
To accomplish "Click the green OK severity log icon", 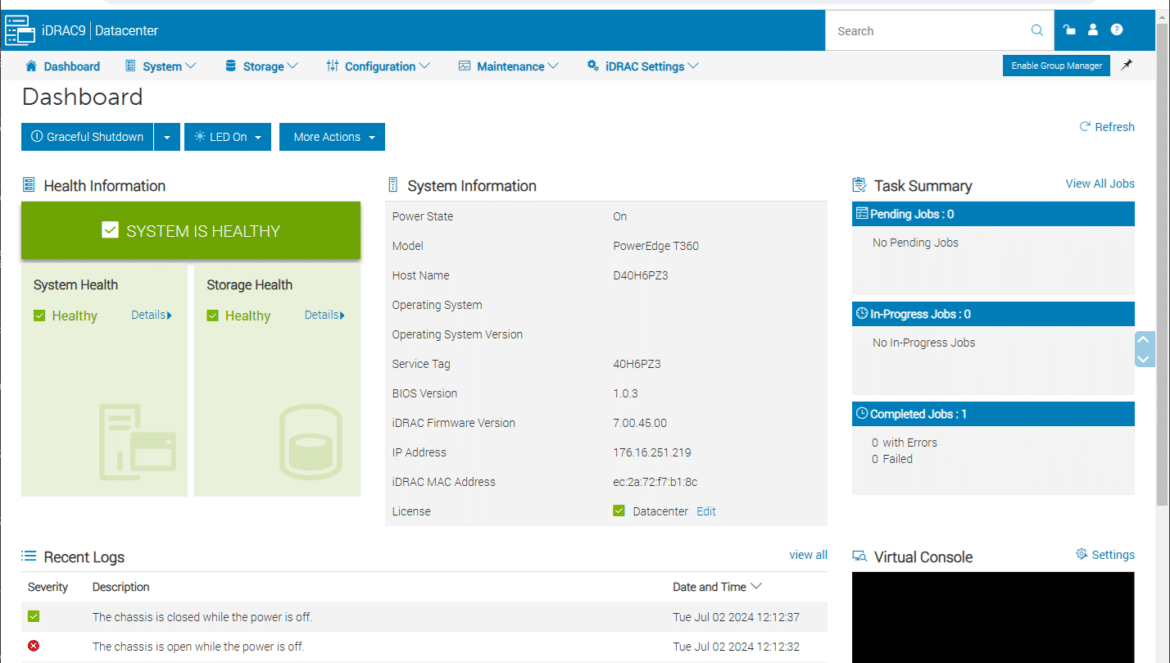I will (x=34, y=616).
